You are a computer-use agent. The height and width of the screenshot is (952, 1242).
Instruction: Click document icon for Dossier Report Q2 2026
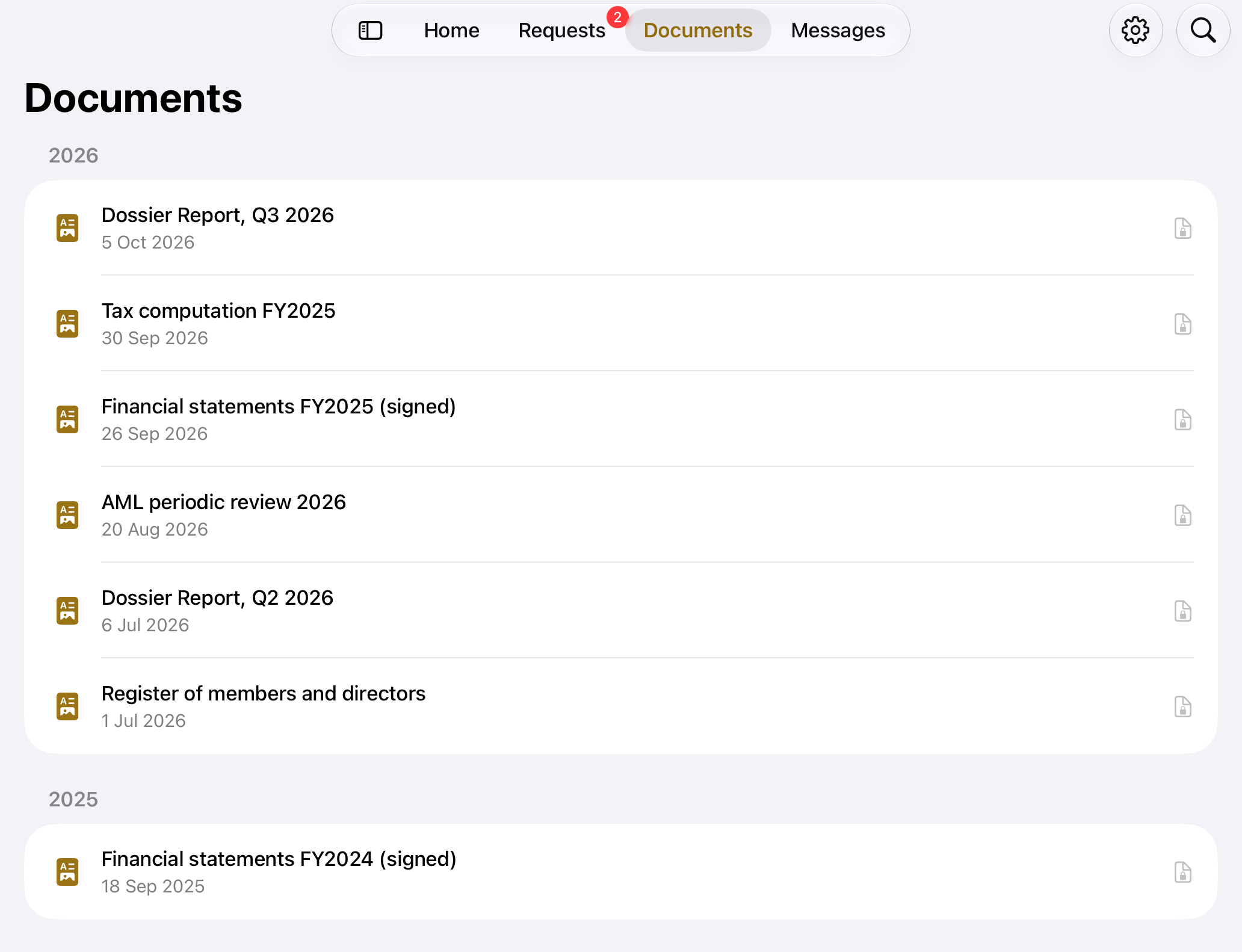pos(67,611)
